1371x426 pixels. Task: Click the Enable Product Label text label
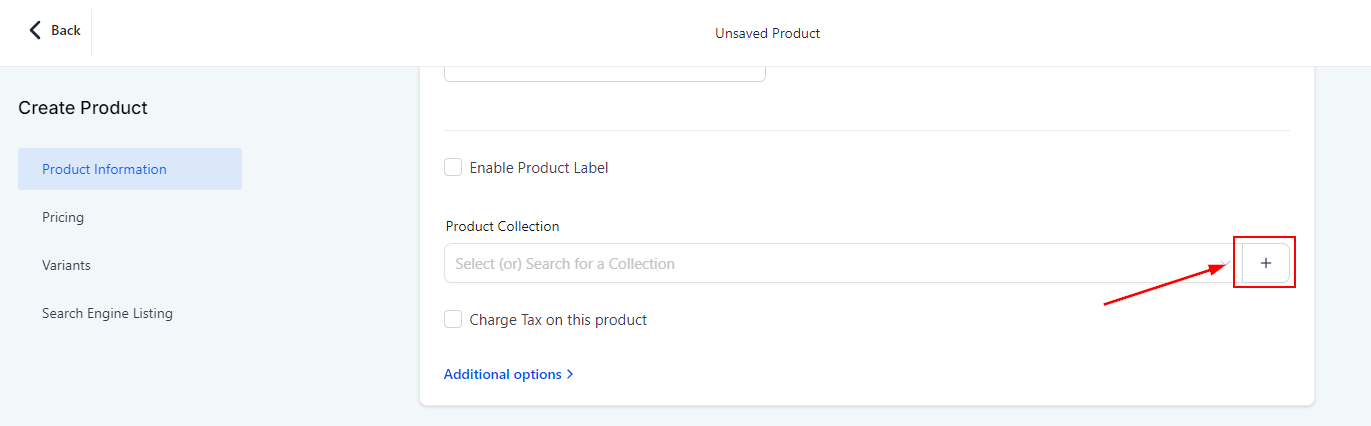click(539, 168)
